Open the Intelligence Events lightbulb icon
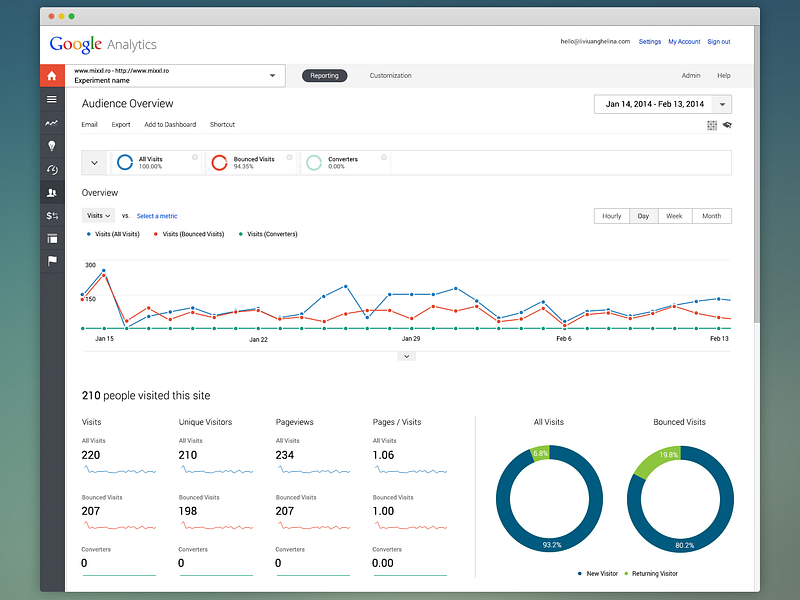 52,146
